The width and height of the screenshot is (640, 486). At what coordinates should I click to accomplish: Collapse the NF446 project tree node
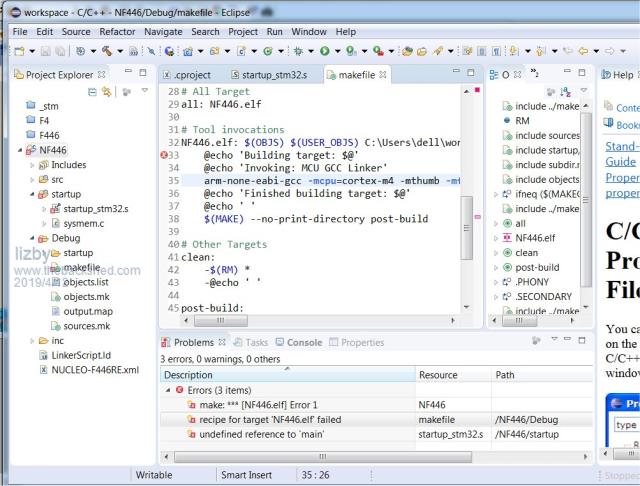pos(21,149)
